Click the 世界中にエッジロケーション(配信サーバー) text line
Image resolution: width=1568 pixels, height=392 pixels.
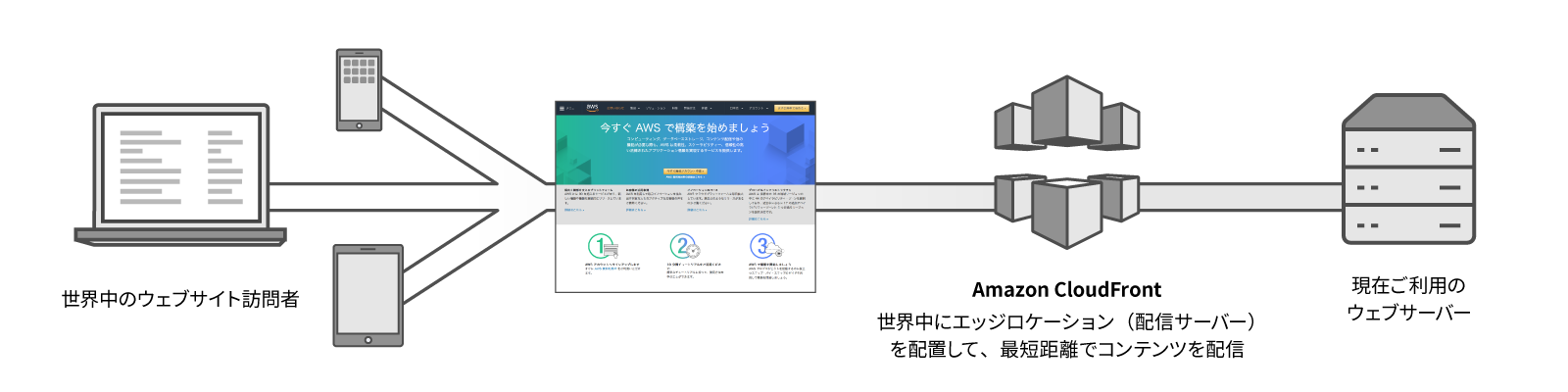1066,321
